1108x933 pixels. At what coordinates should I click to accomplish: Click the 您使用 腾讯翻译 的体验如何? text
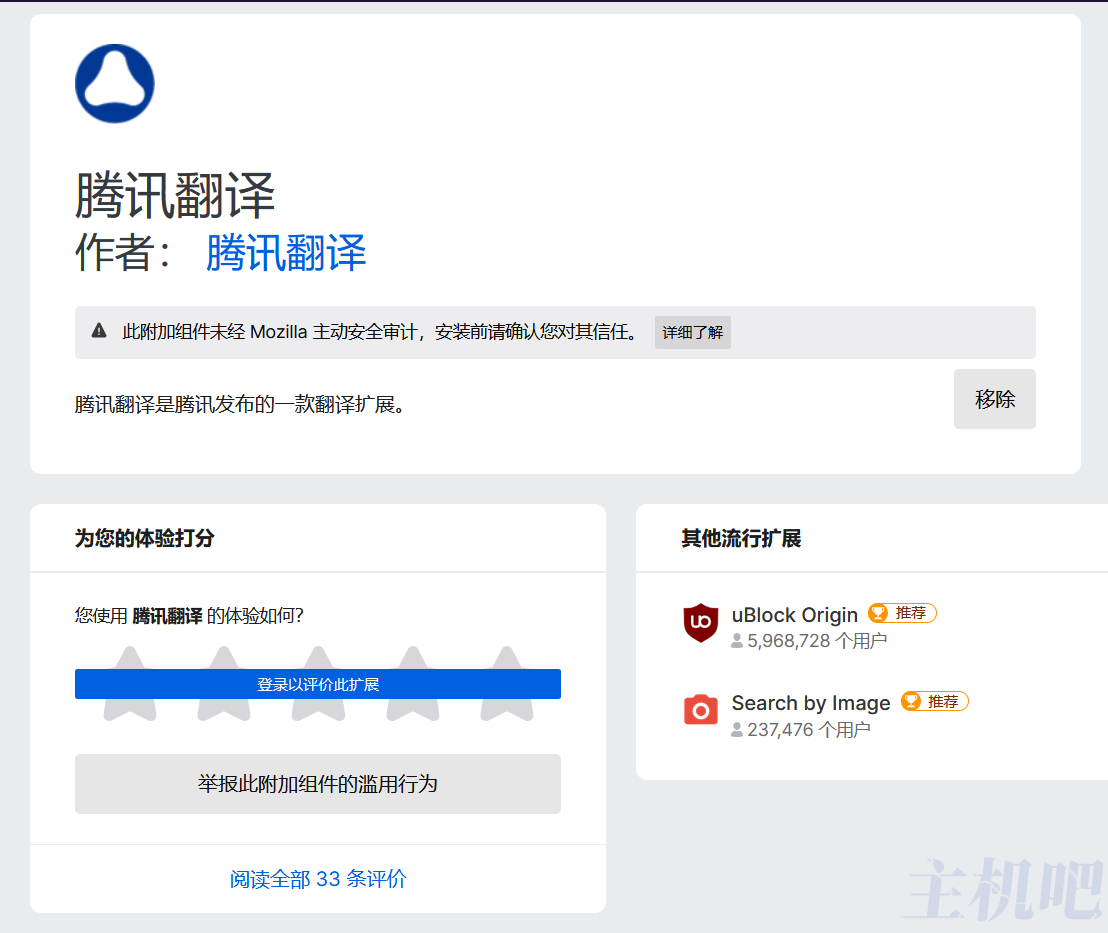[189, 616]
